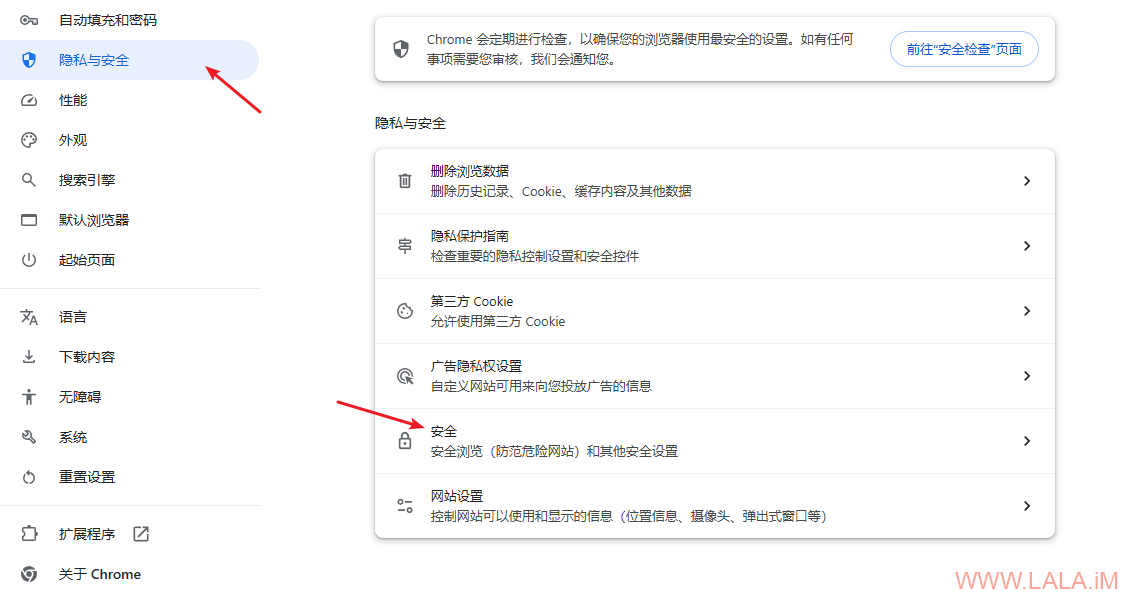Open the 安全 row chevron arrow

1027,441
